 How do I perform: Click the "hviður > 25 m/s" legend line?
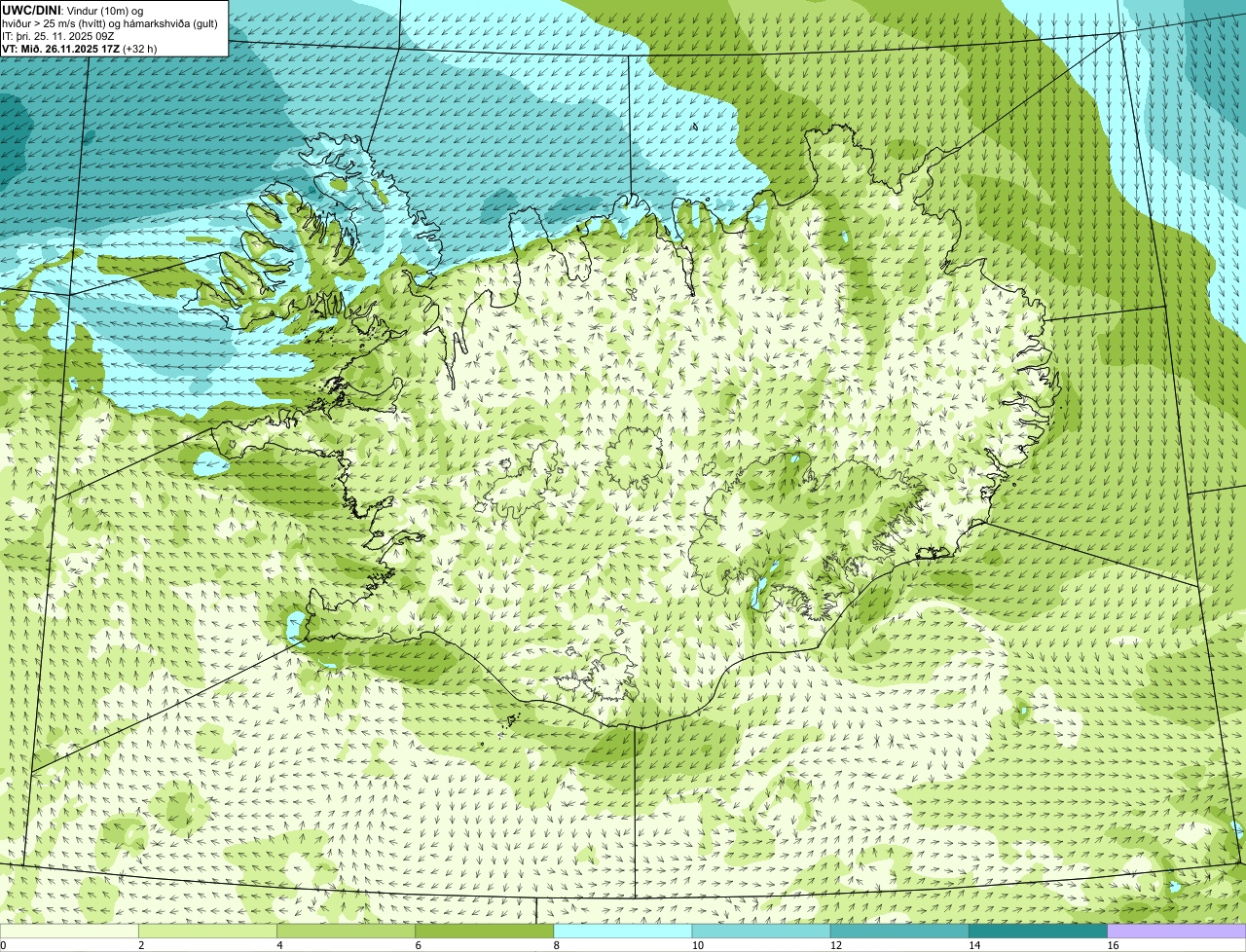pyautogui.click(x=110, y=22)
